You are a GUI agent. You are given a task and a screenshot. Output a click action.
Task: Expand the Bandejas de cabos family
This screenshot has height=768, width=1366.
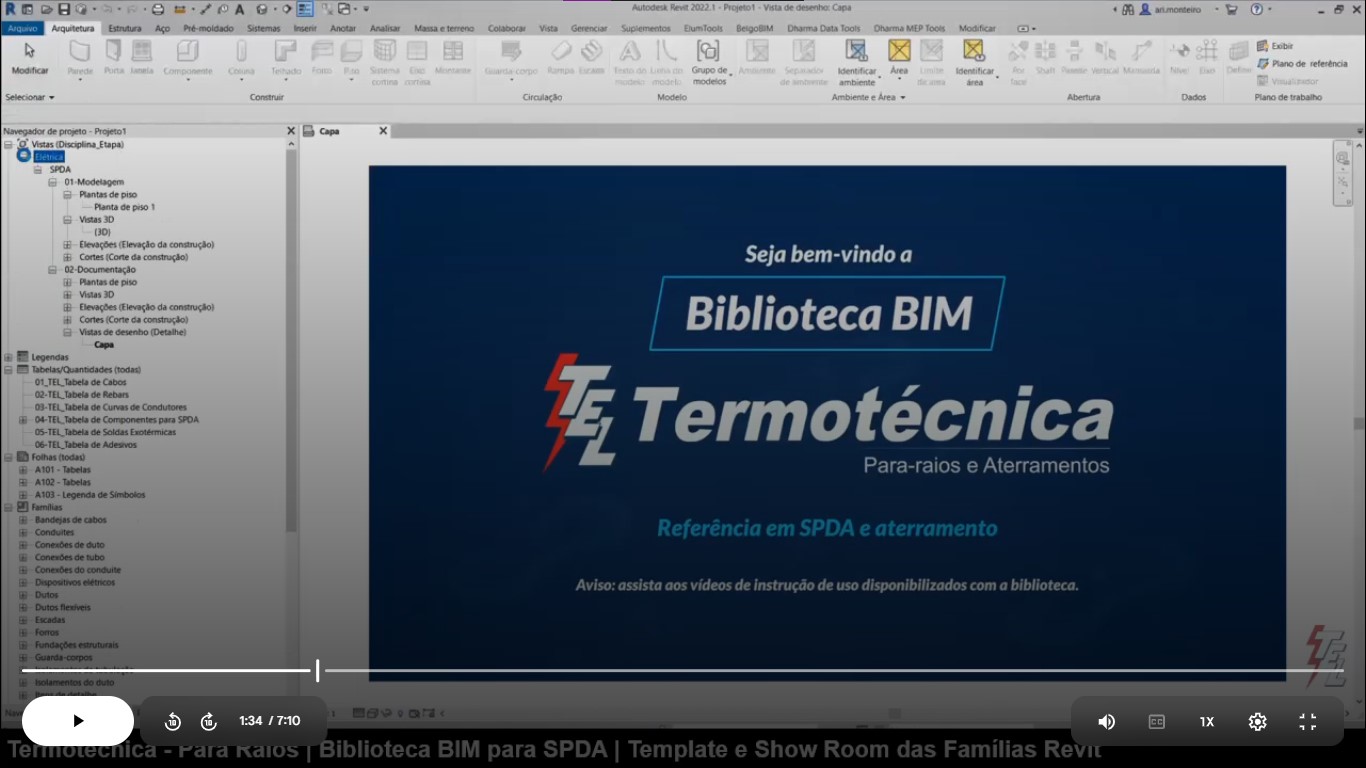pyautogui.click(x=23, y=520)
